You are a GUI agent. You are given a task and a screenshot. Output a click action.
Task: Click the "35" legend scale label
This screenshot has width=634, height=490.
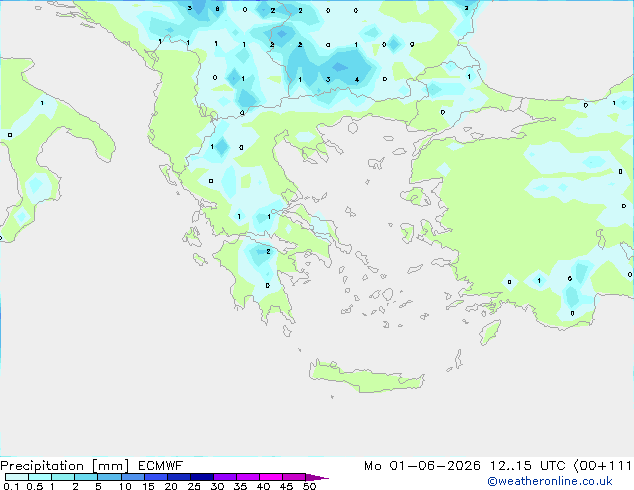(x=240, y=486)
